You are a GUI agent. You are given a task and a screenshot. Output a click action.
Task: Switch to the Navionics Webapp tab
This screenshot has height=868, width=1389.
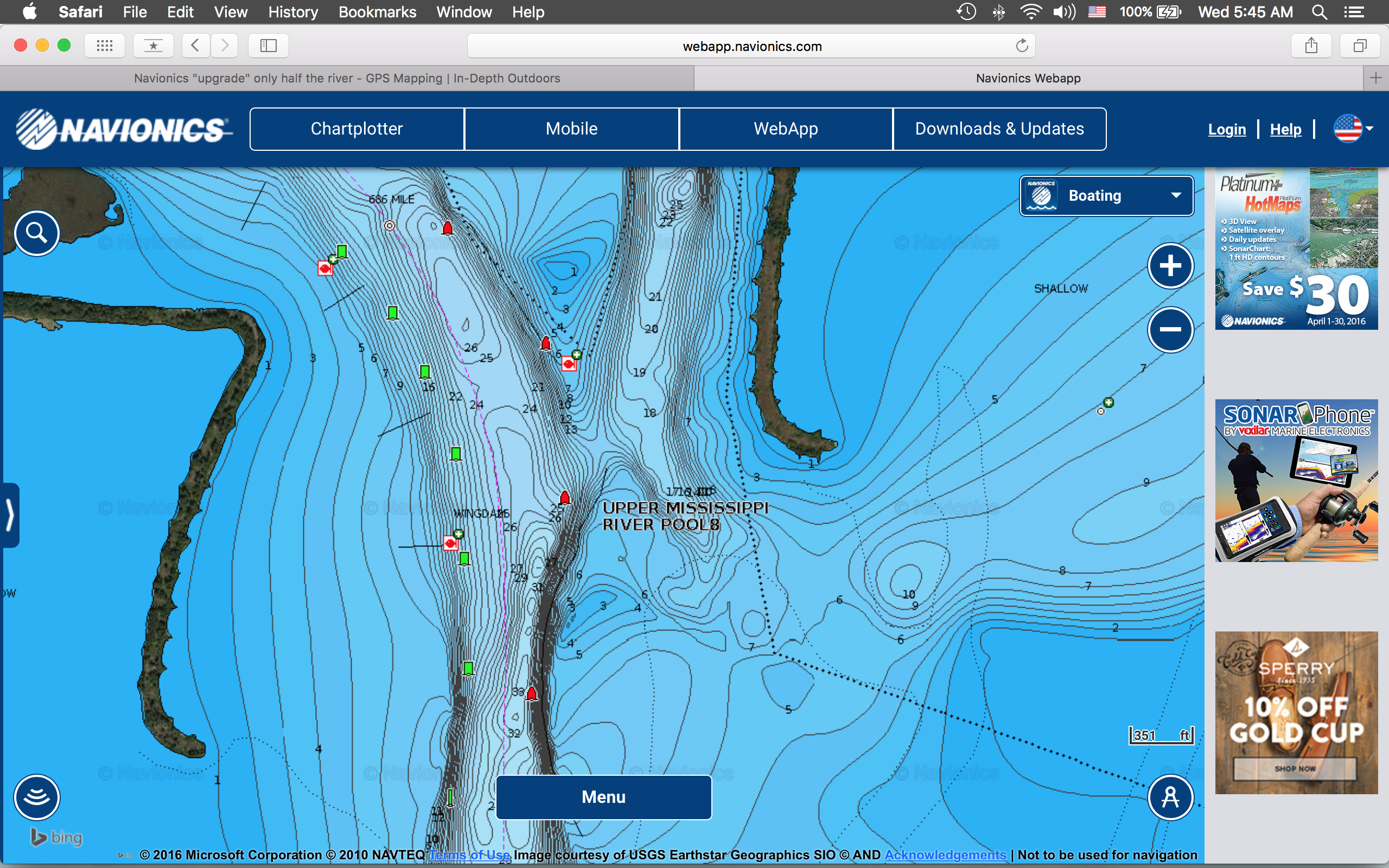[1028, 78]
